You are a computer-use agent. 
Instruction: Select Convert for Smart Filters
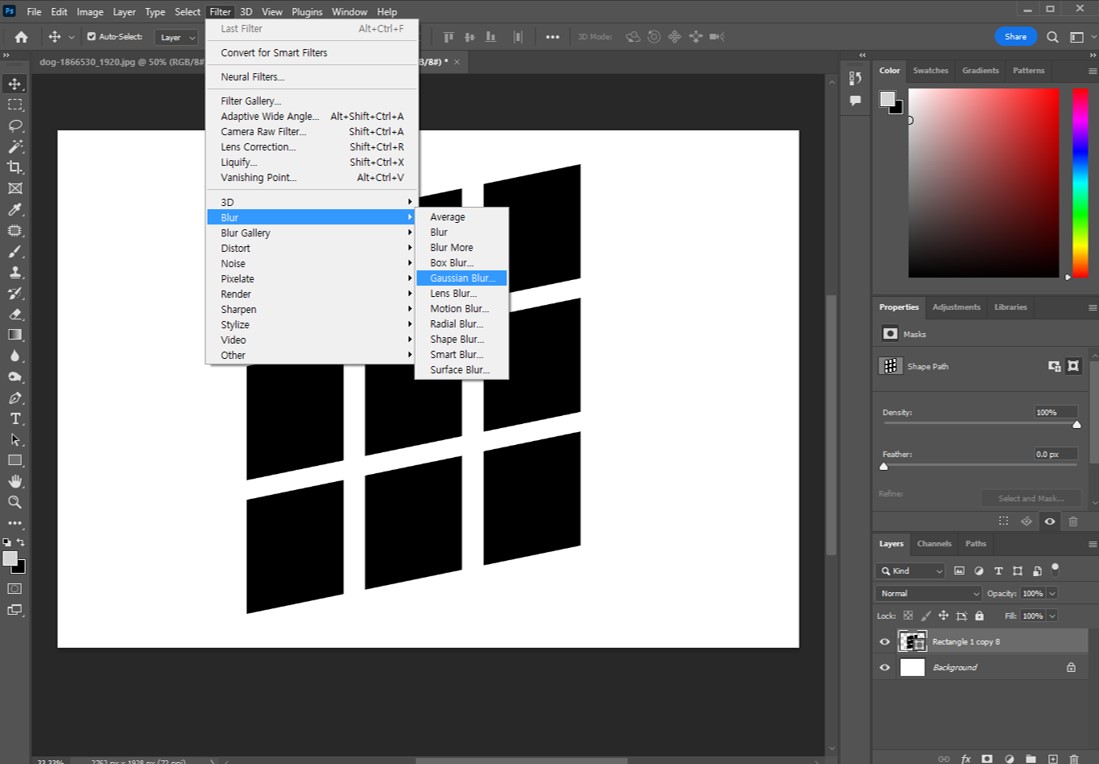coord(312,53)
